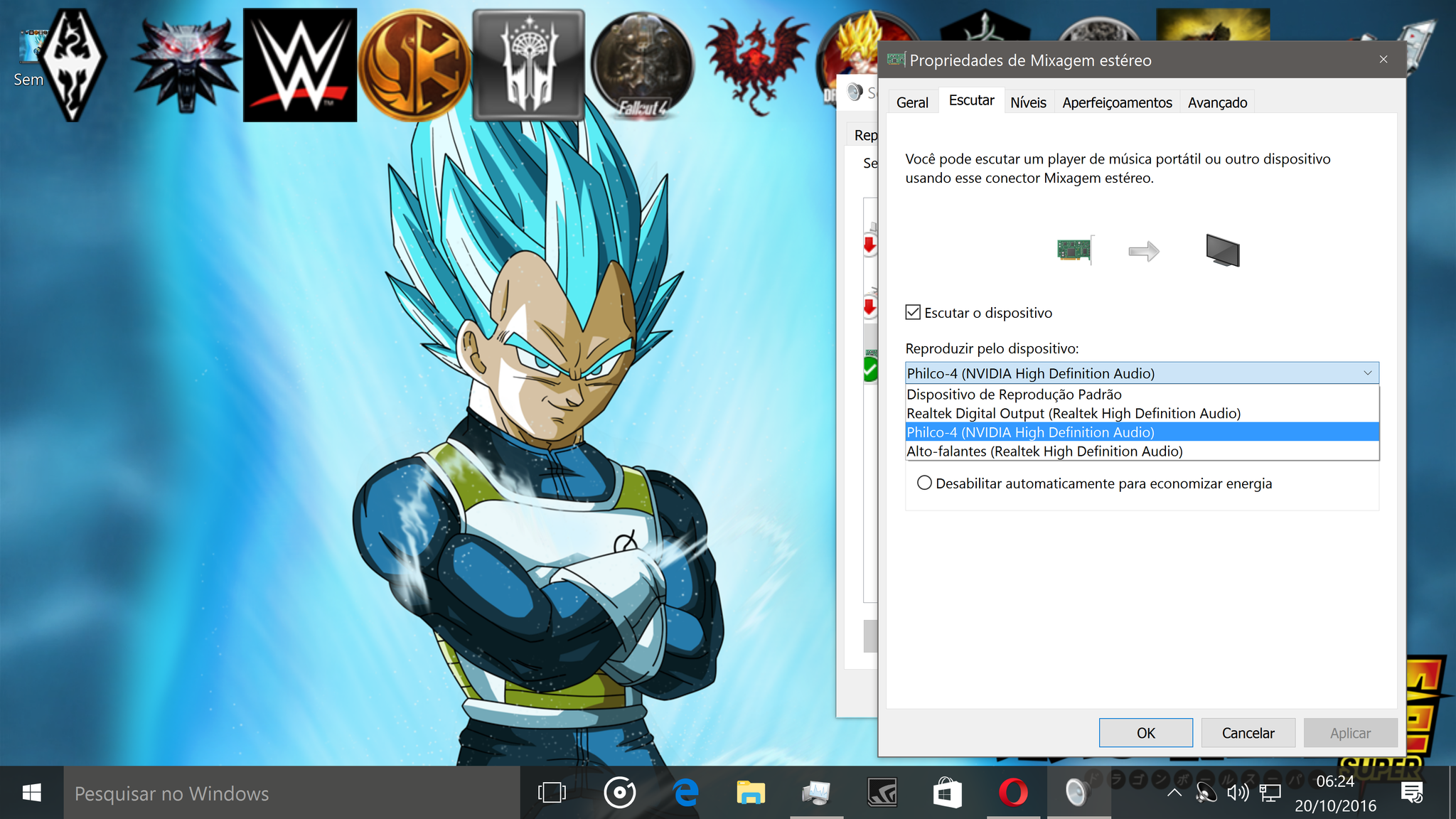The image size is (1456, 819).
Task: Click the Pesquisar no Windows search box
Action: [x=291, y=792]
